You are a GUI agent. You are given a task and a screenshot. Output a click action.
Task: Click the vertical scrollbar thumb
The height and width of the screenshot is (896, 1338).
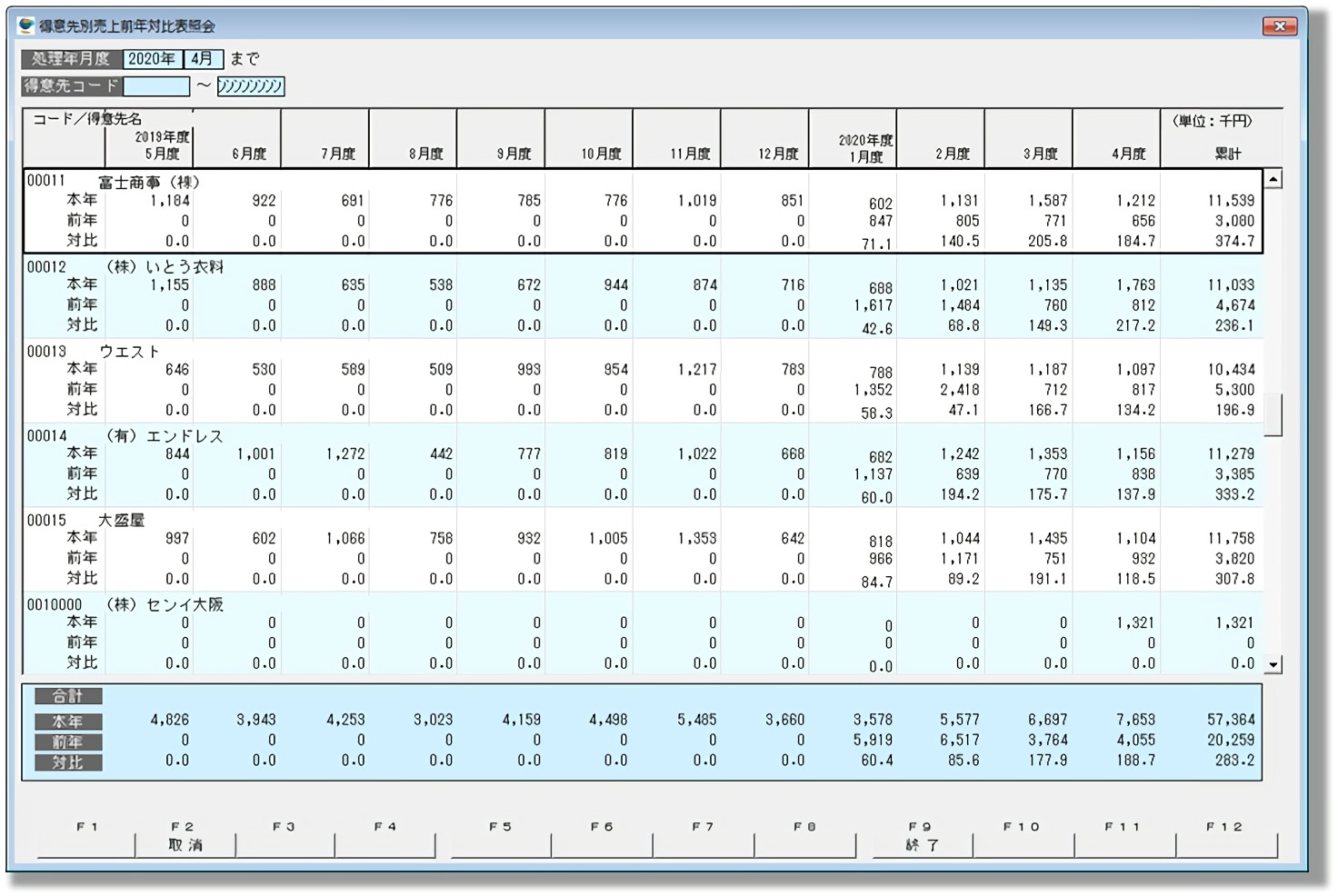pyautogui.click(x=1273, y=414)
